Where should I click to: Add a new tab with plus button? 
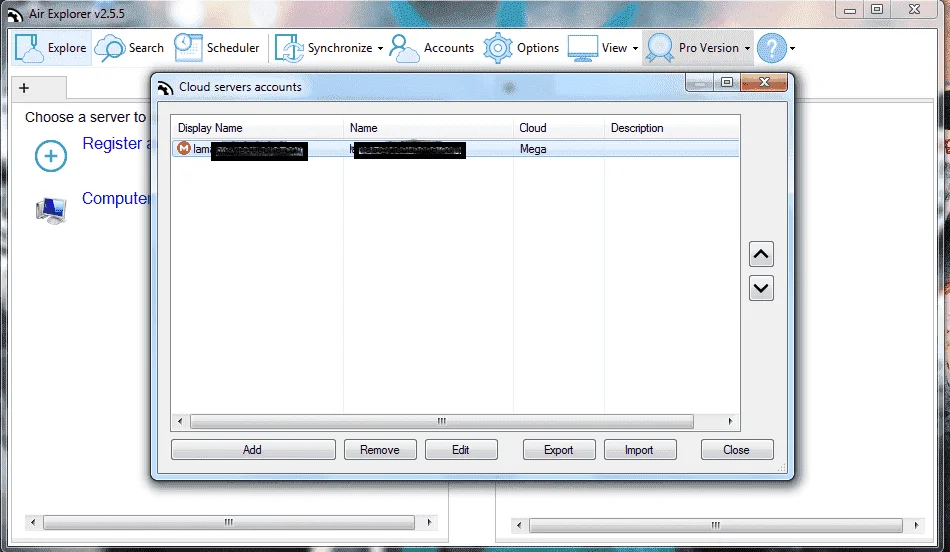[x=24, y=88]
